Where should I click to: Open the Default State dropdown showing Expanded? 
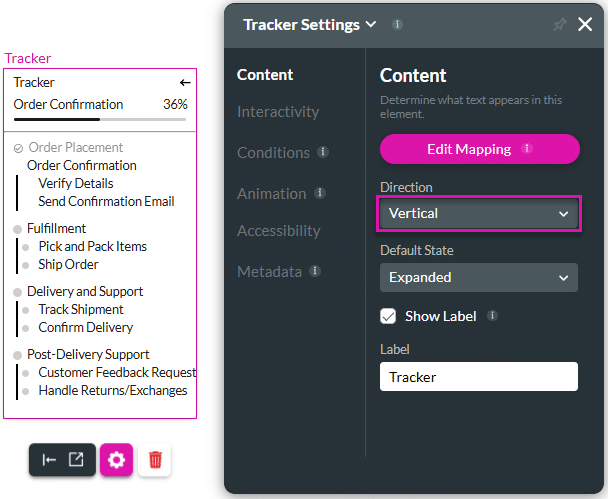[479, 277]
